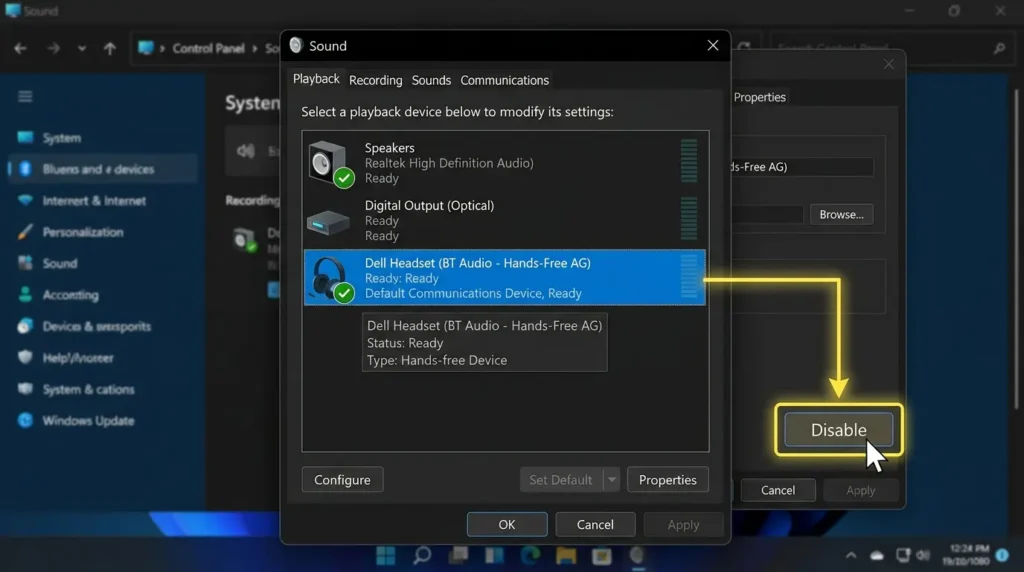1024x572 pixels.
Task: Switch to the Recording tab
Action: (x=376, y=80)
